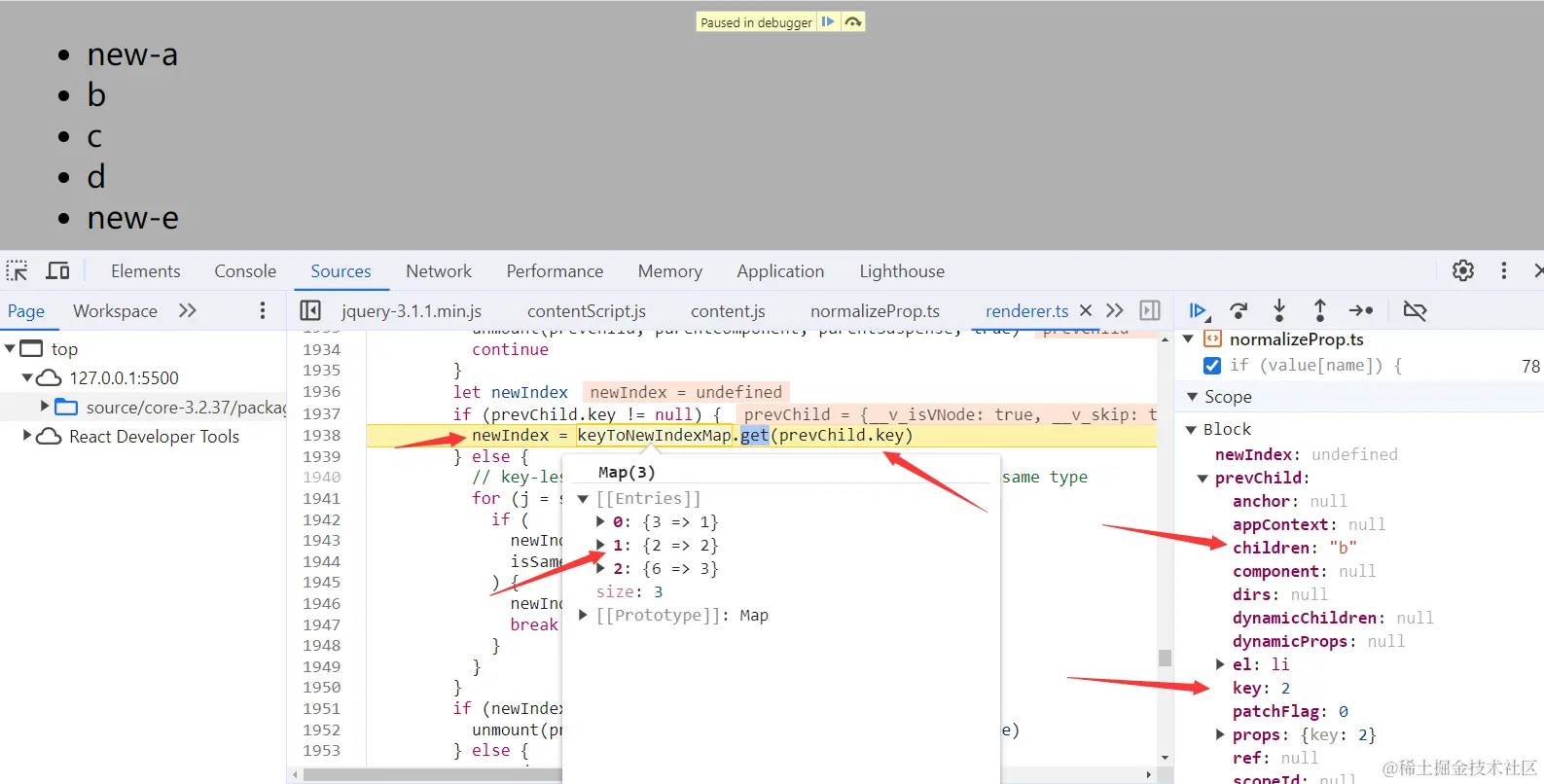
Task: Expand [[Prototype]]: Map
Action: [x=583, y=615]
